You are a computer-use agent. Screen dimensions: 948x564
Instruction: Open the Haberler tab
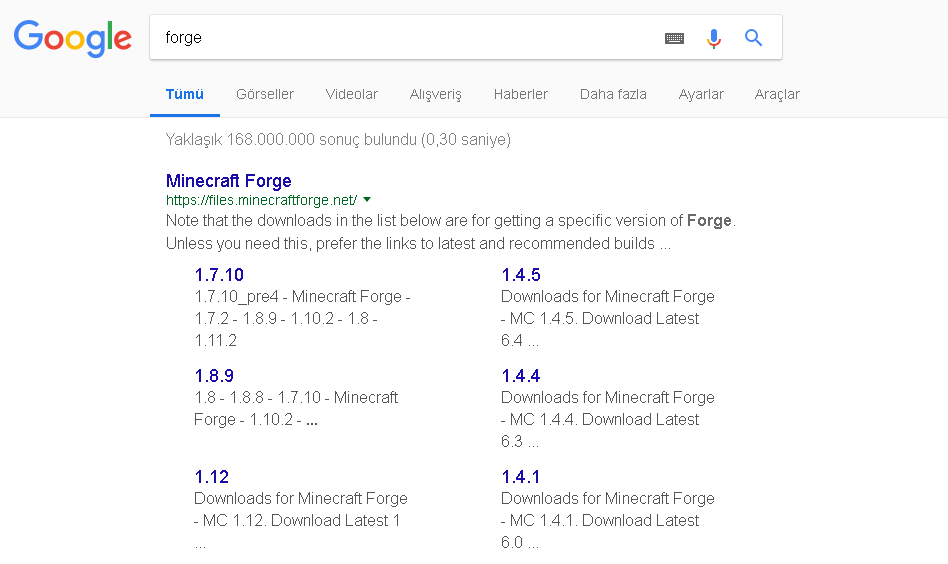521,94
